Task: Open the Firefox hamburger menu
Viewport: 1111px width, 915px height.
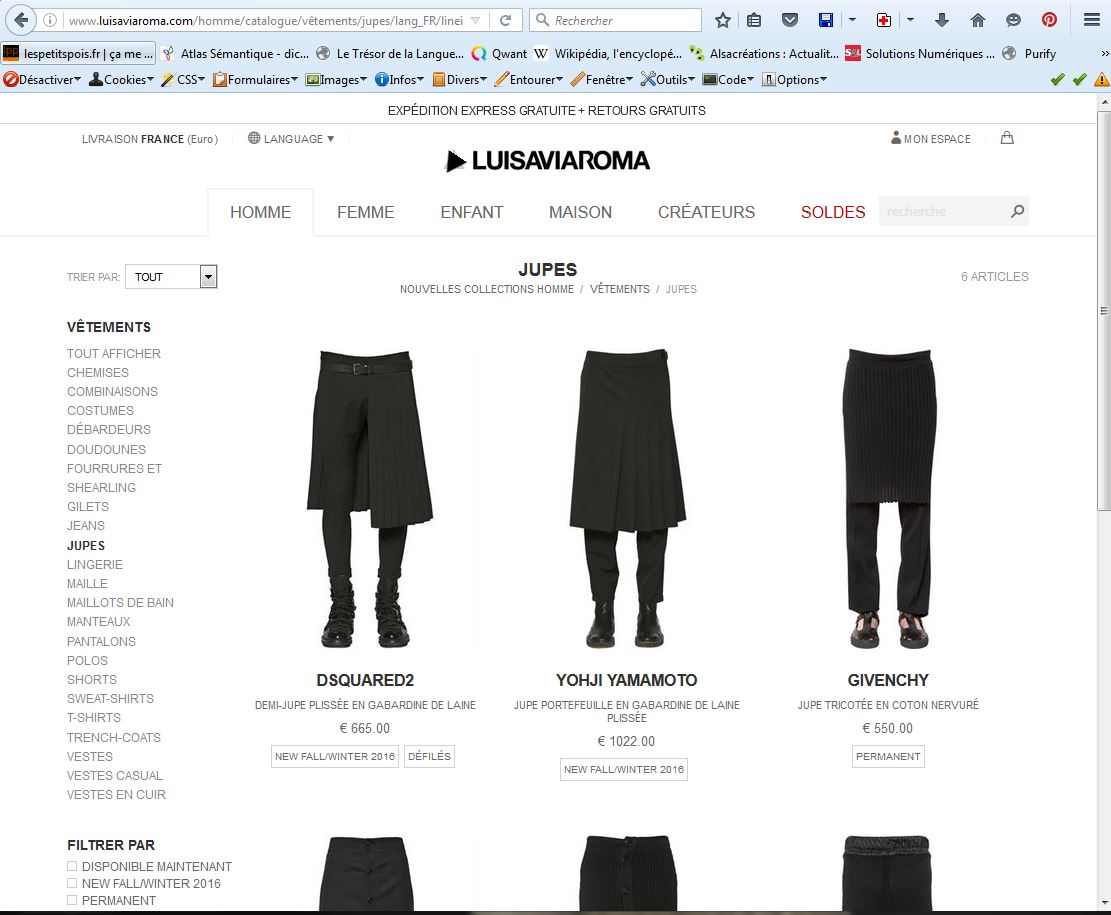Action: pyautogui.click(x=1092, y=21)
